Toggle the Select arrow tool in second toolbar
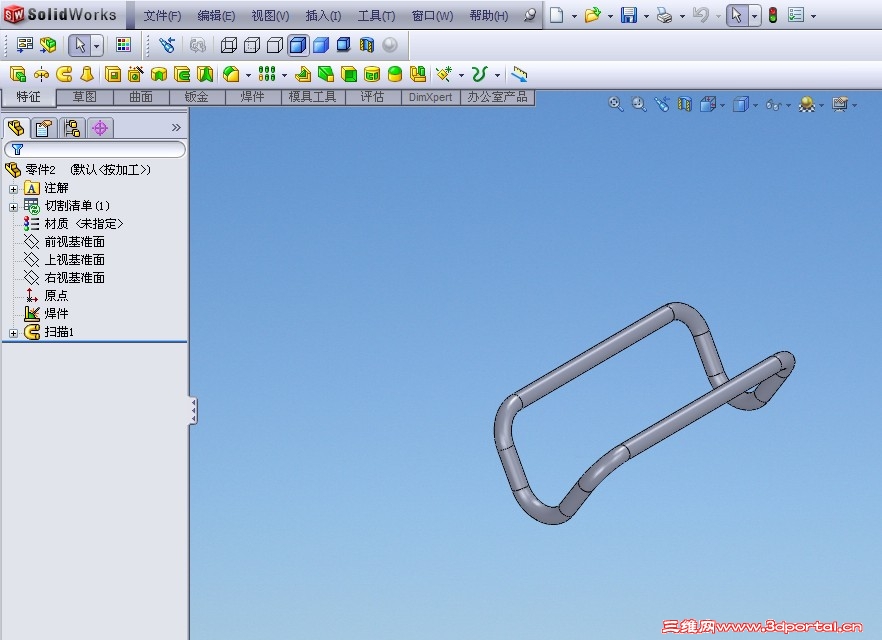 (80, 45)
